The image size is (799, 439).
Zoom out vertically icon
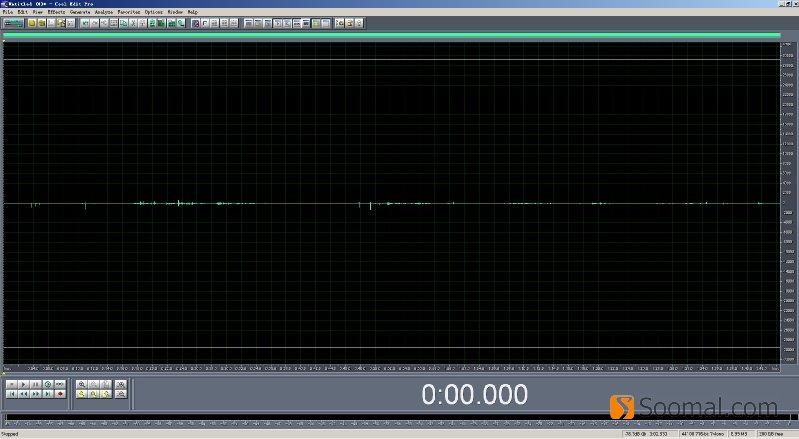pos(121,394)
